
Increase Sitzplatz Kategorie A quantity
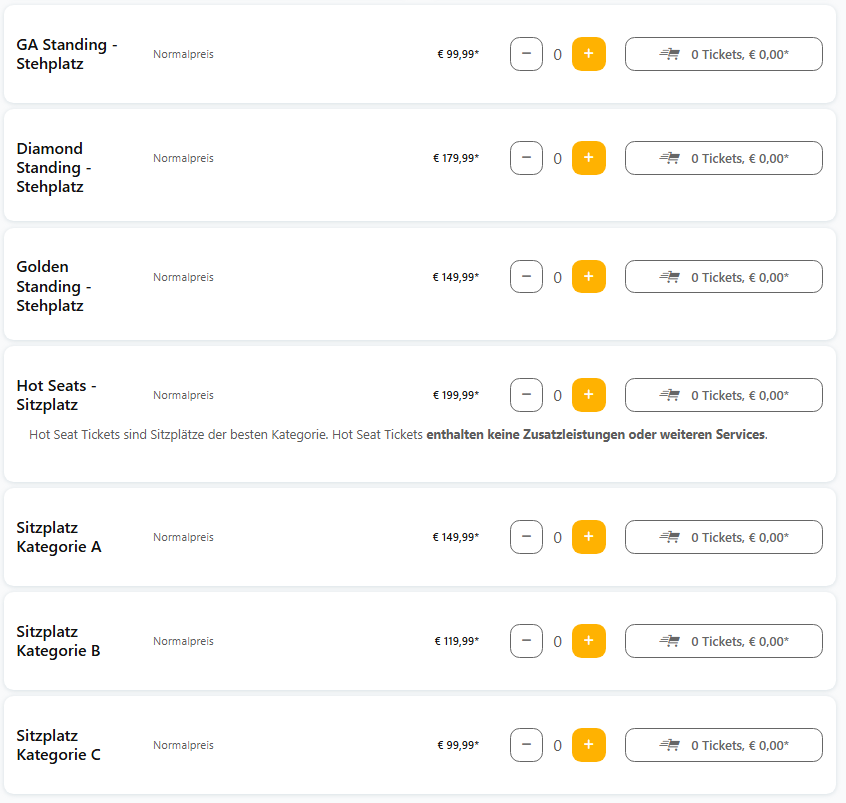coord(588,537)
